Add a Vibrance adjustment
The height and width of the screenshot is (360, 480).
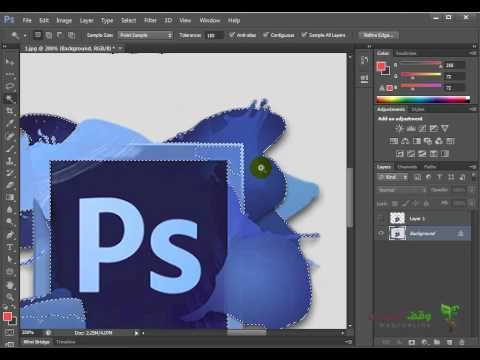pos(445,128)
